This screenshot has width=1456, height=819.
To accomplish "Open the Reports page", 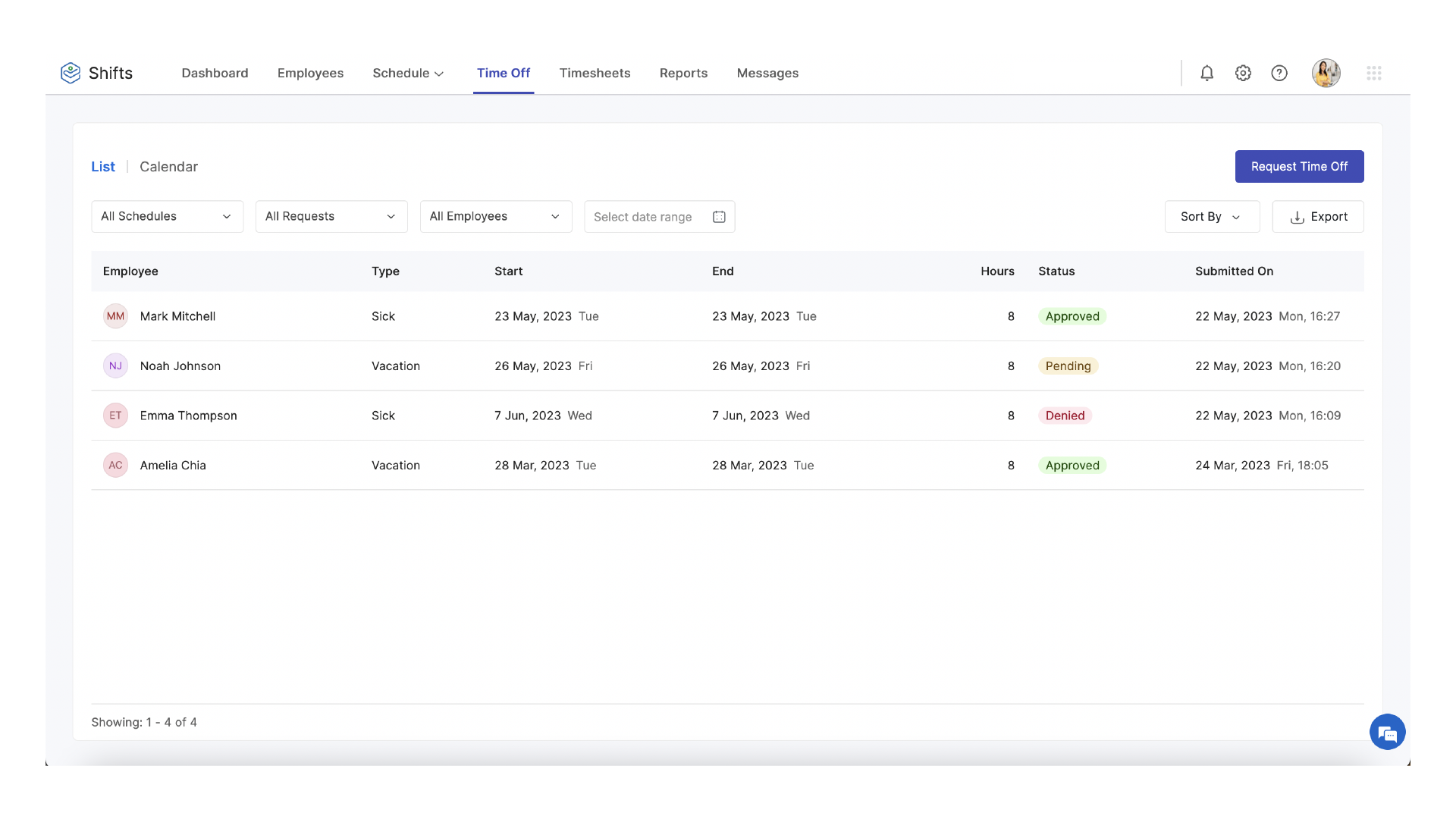I will 683,73.
